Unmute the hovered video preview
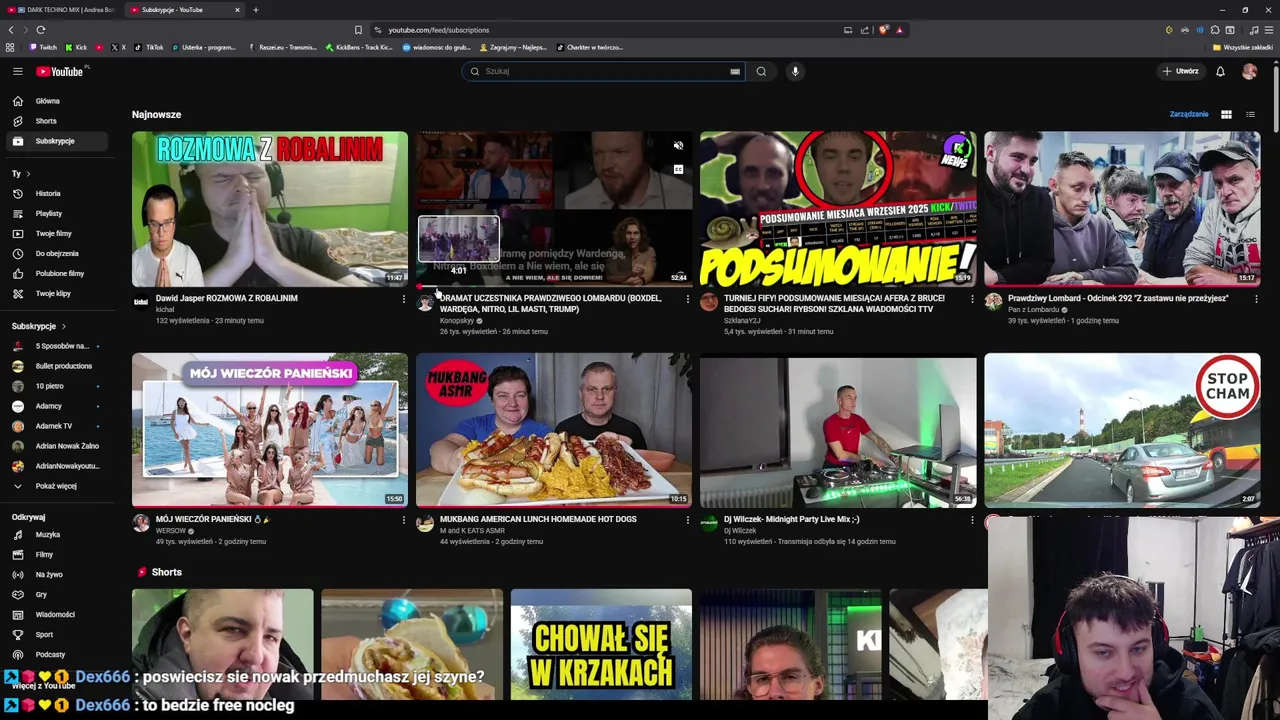1280x720 pixels. click(678, 146)
